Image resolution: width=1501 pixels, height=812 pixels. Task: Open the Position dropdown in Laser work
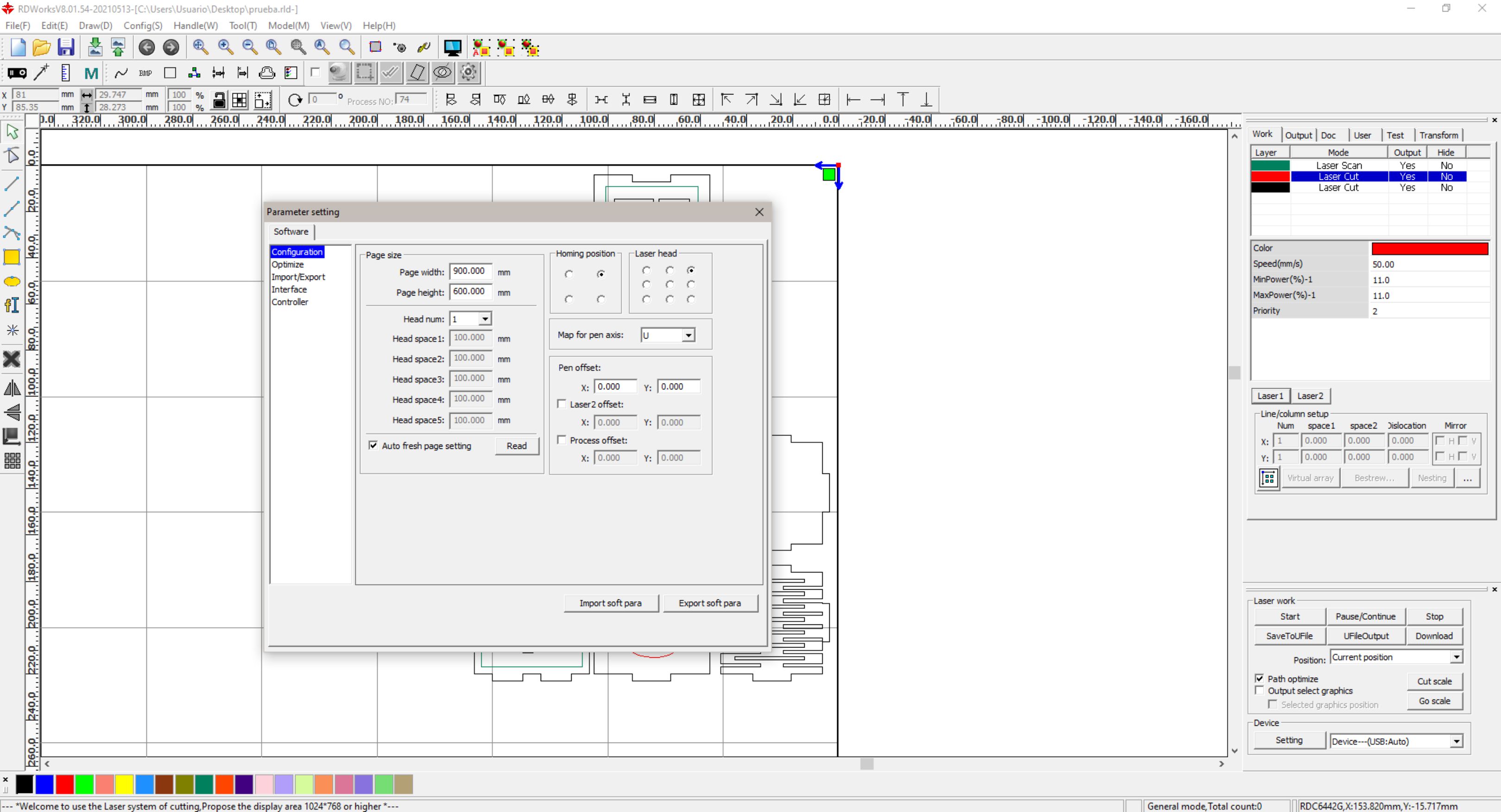(x=1456, y=657)
